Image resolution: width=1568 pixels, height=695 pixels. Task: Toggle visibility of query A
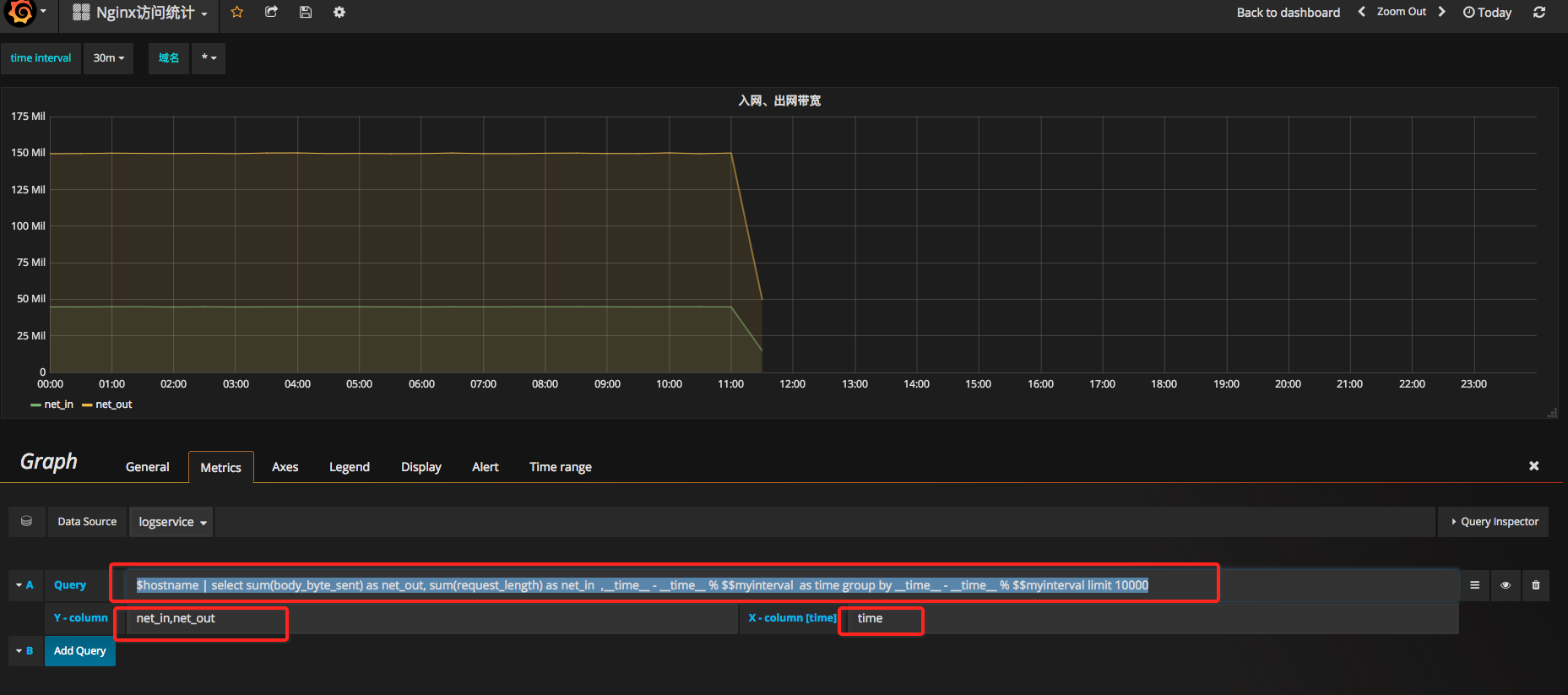point(1505,585)
